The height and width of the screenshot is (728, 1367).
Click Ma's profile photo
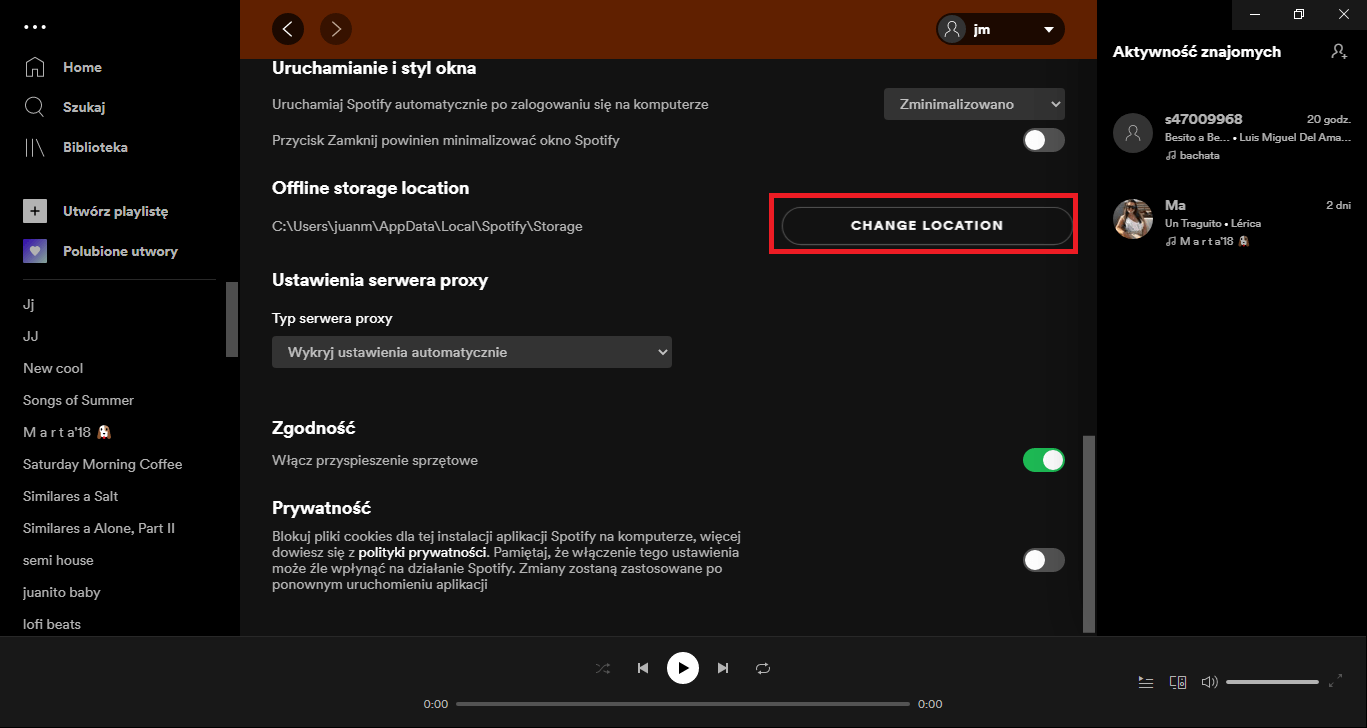click(1133, 218)
